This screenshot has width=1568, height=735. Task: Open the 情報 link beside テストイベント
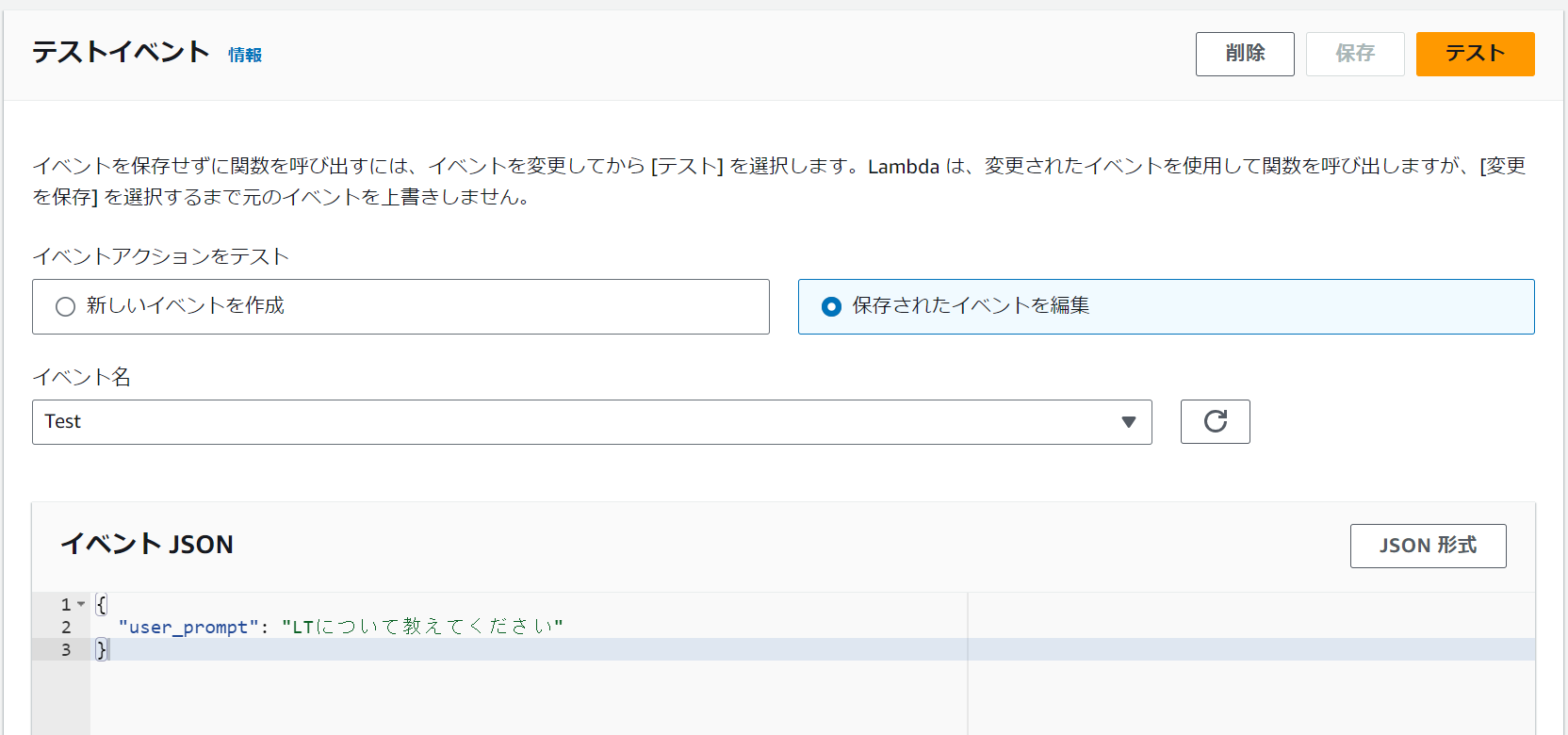point(245,55)
